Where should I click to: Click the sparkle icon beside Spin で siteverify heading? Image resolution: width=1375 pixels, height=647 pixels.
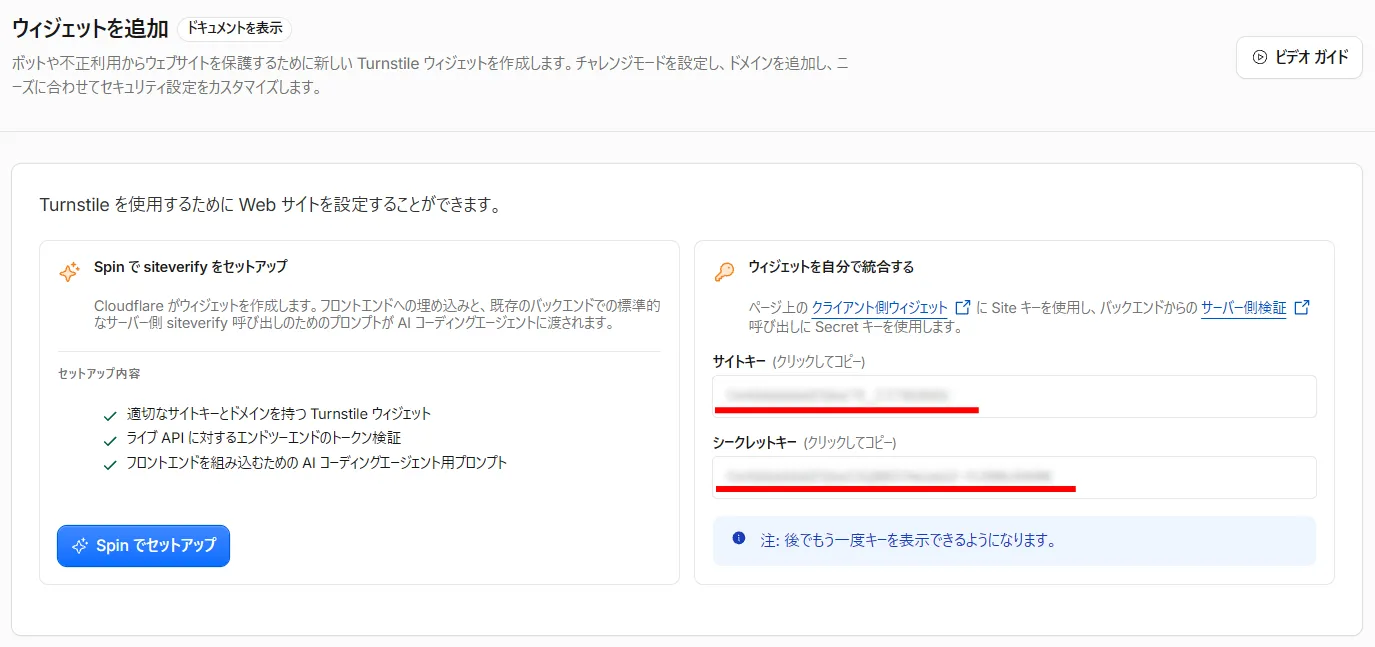[x=69, y=271]
